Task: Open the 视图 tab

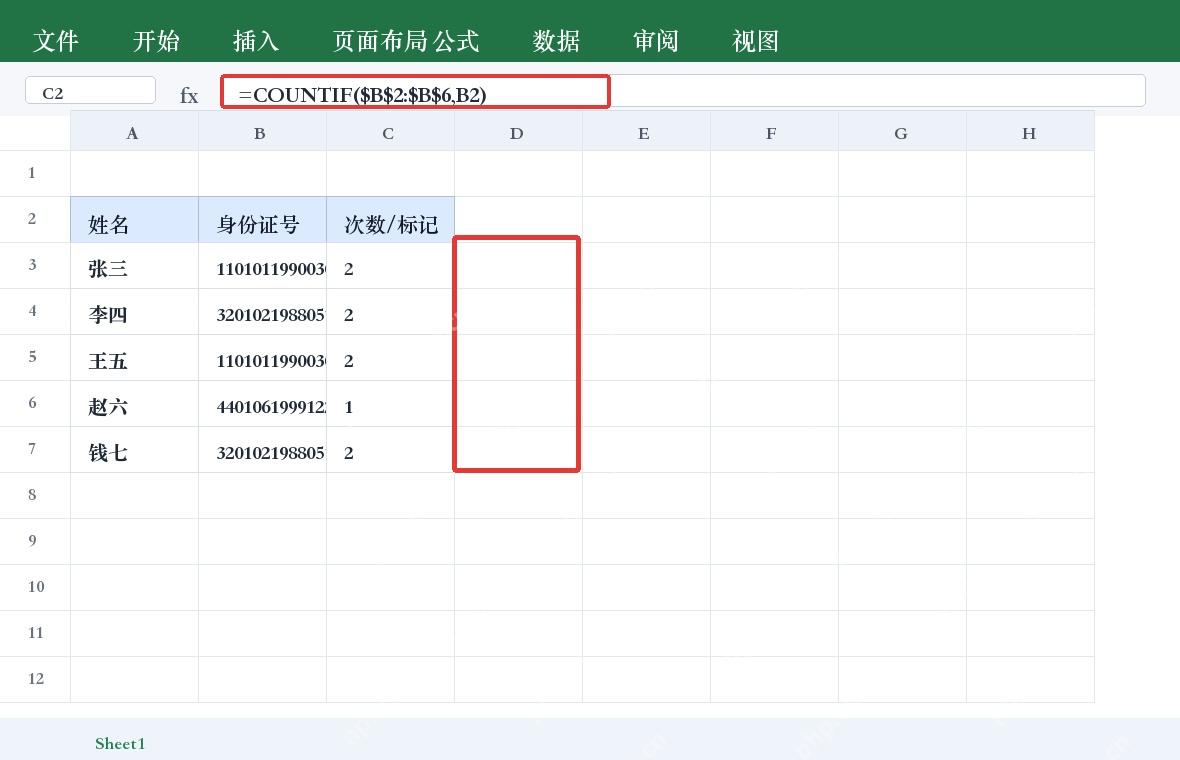Action: click(756, 41)
